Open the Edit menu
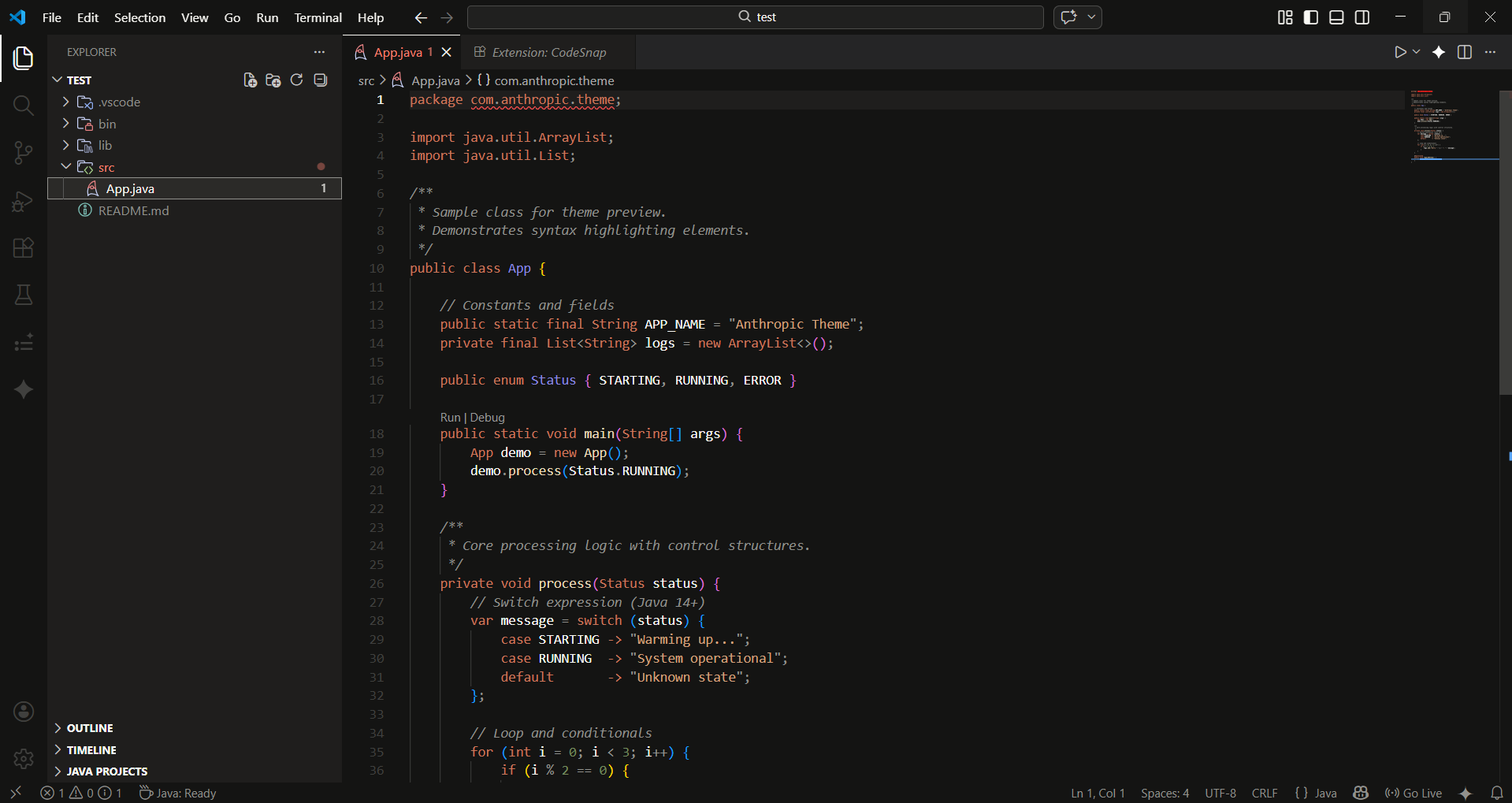The height and width of the screenshot is (803, 1512). 87,17
